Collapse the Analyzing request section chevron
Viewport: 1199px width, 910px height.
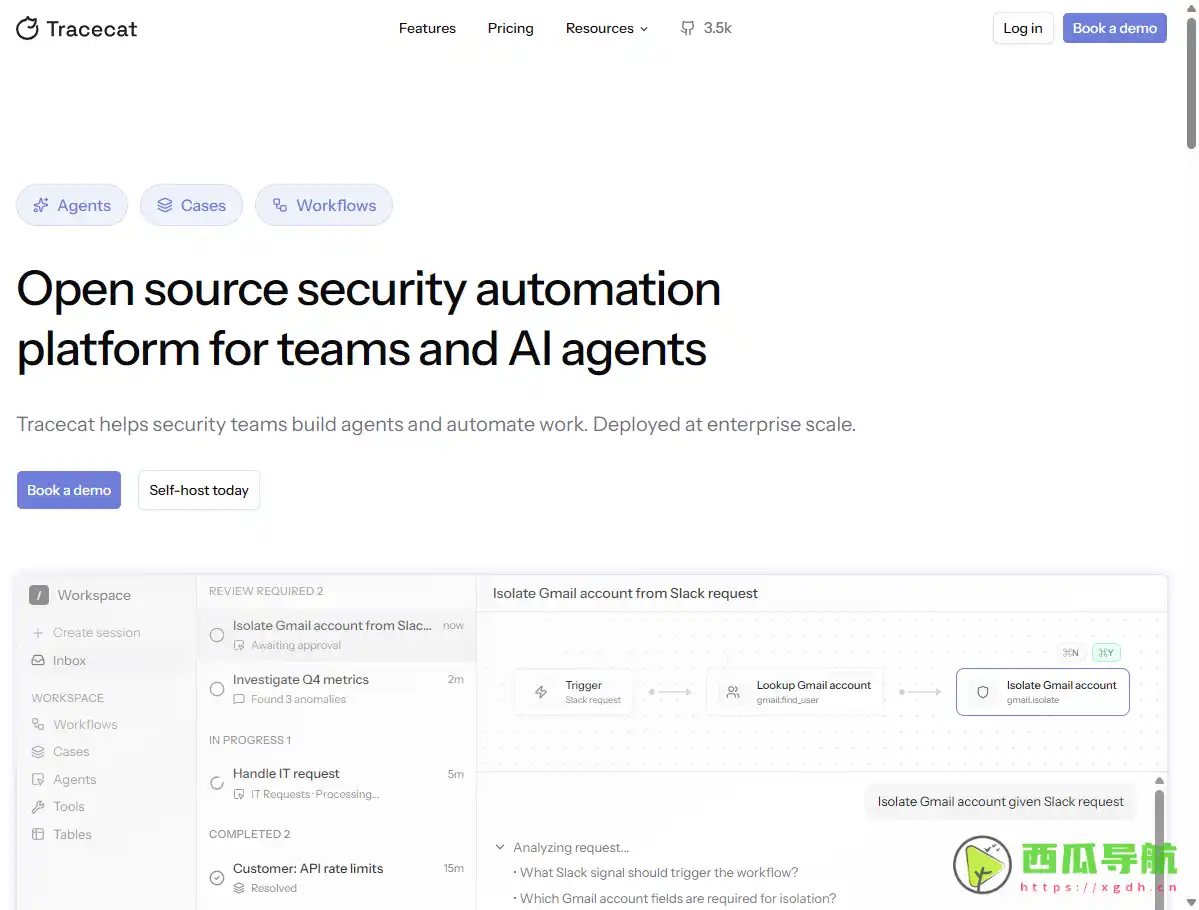pyautogui.click(x=500, y=848)
